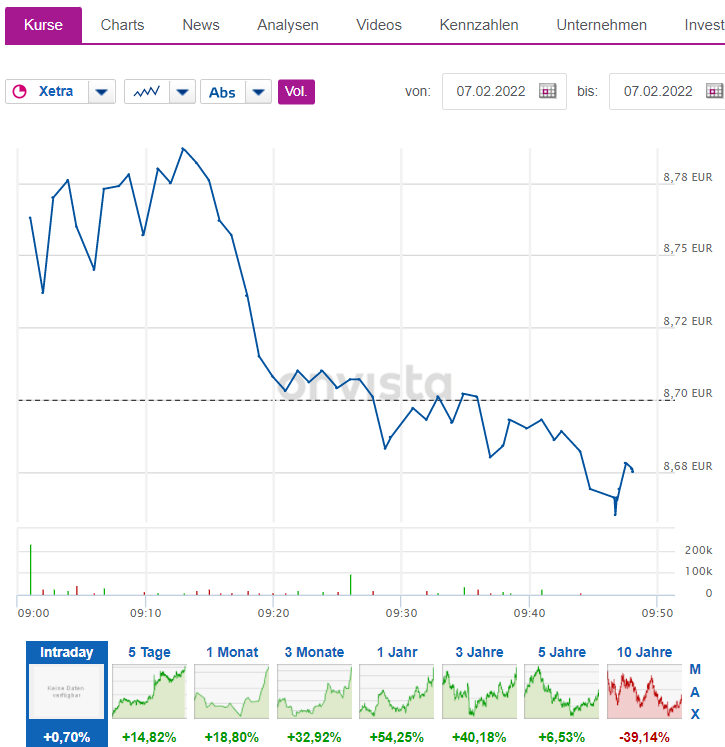Click the line chart type icon
Screen dimensions: 725x747
pyautogui.click(x=147, y=92)
